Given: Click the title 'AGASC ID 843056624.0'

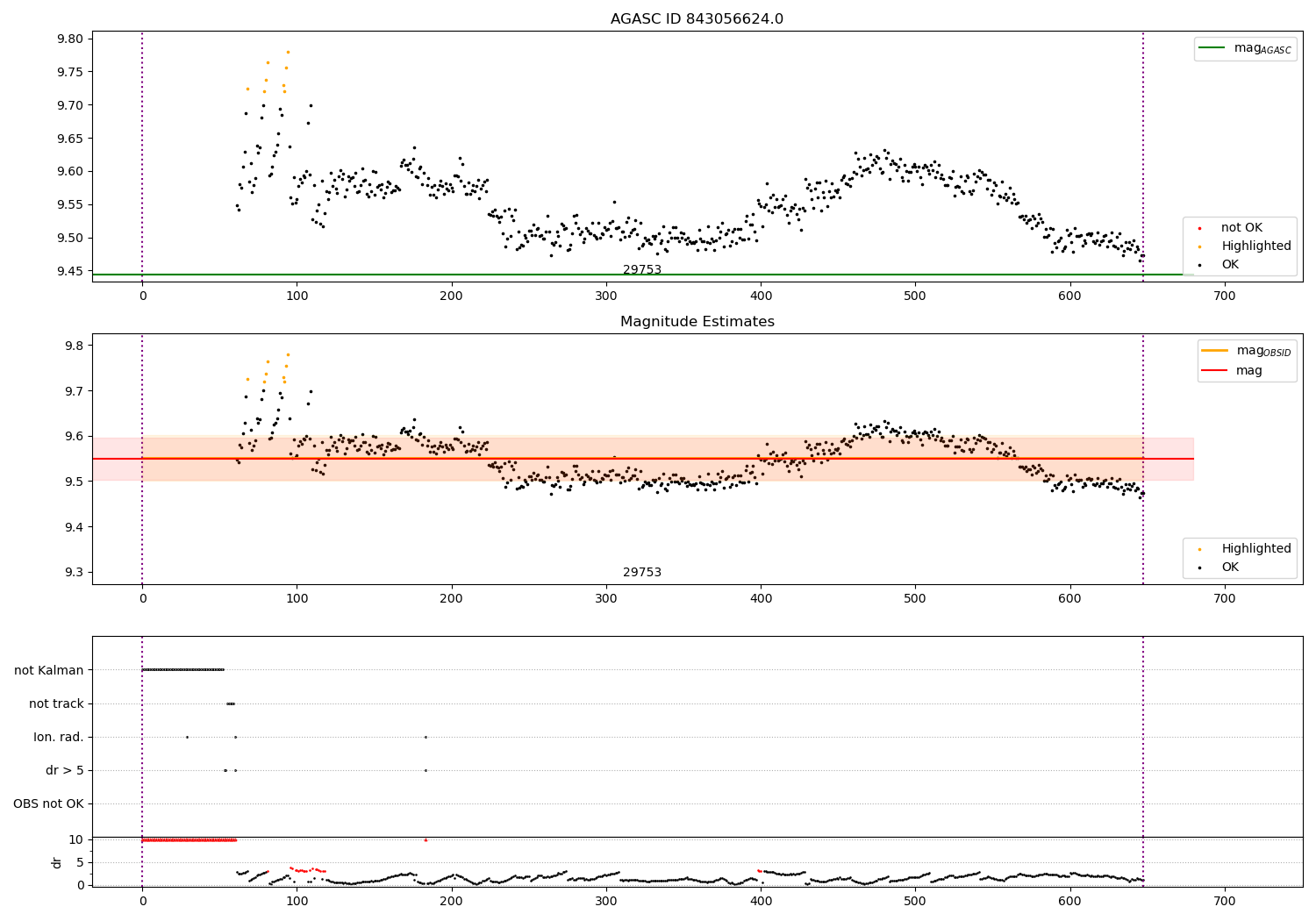Looking at the screenshot, I should click(x=697, y=19).
